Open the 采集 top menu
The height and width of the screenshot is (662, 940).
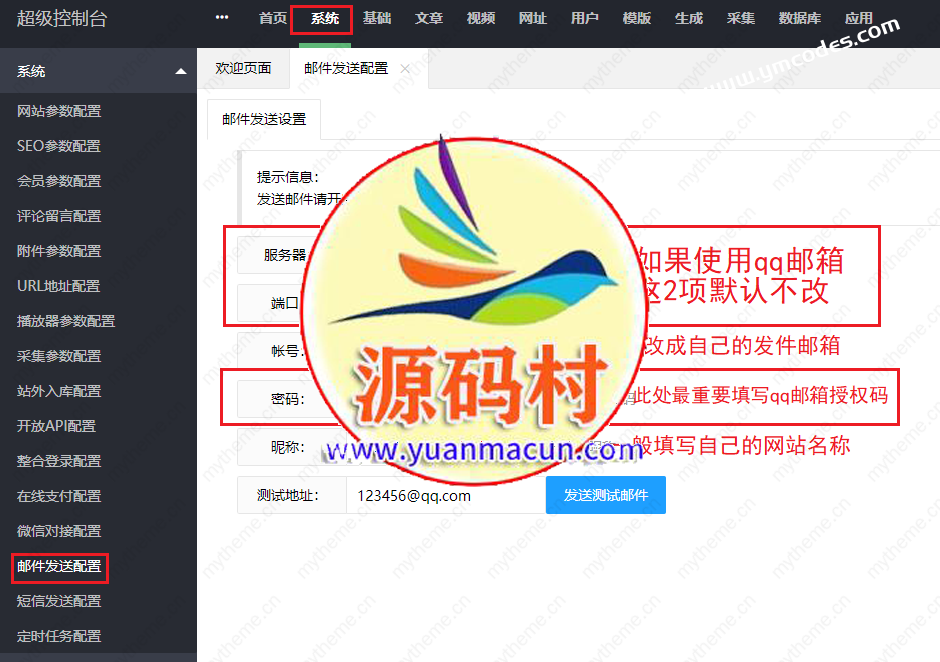coord(741,19)
